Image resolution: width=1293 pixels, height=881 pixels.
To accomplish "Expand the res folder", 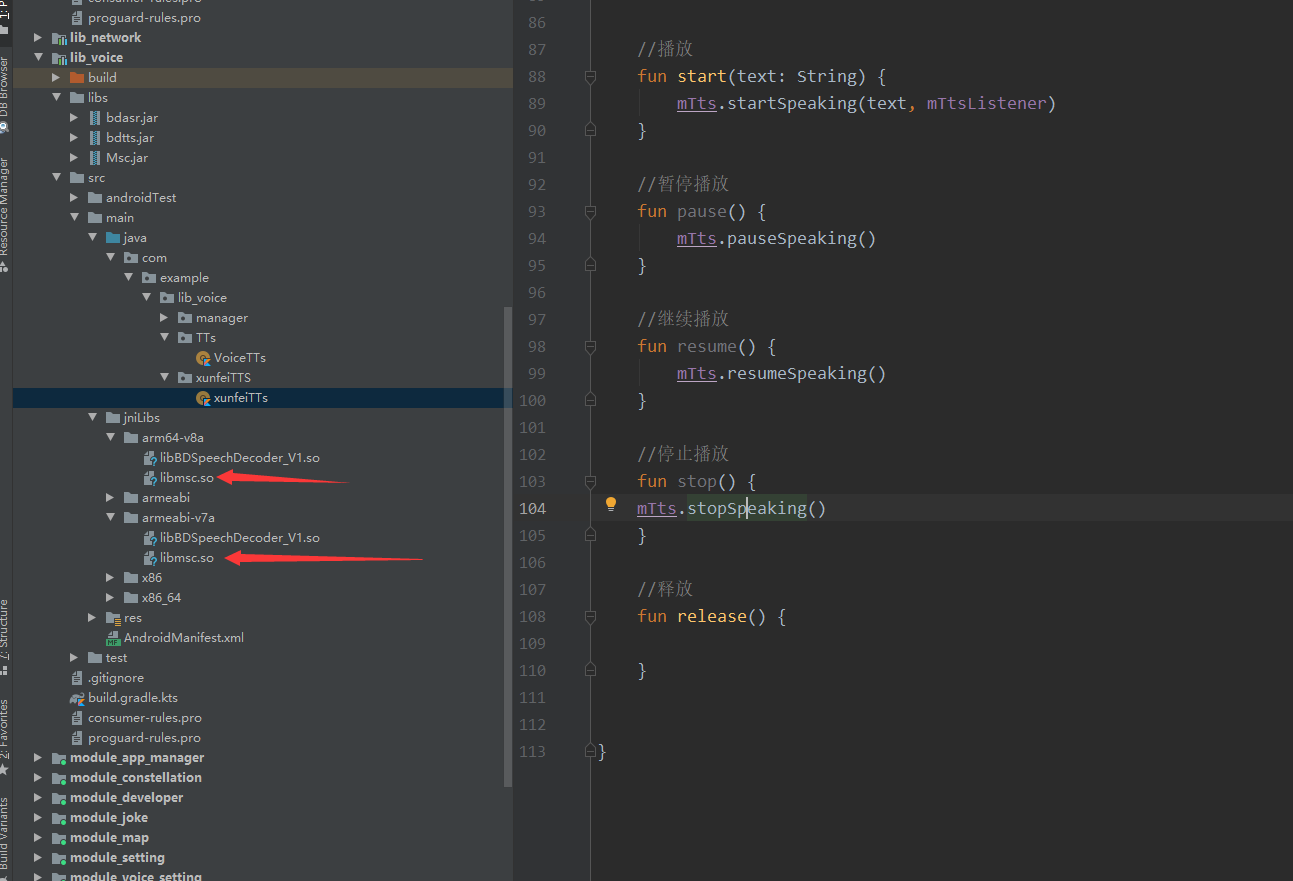I will [93, 617].
